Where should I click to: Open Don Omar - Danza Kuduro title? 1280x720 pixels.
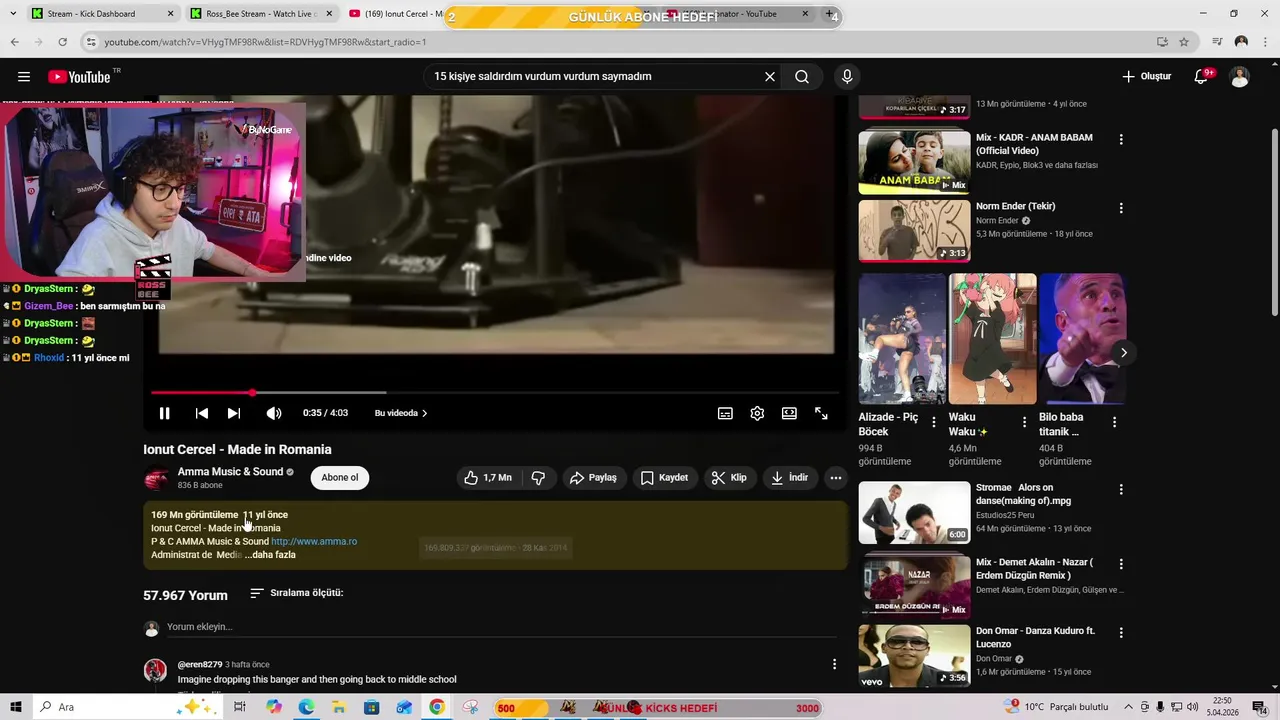(1035, 637)
